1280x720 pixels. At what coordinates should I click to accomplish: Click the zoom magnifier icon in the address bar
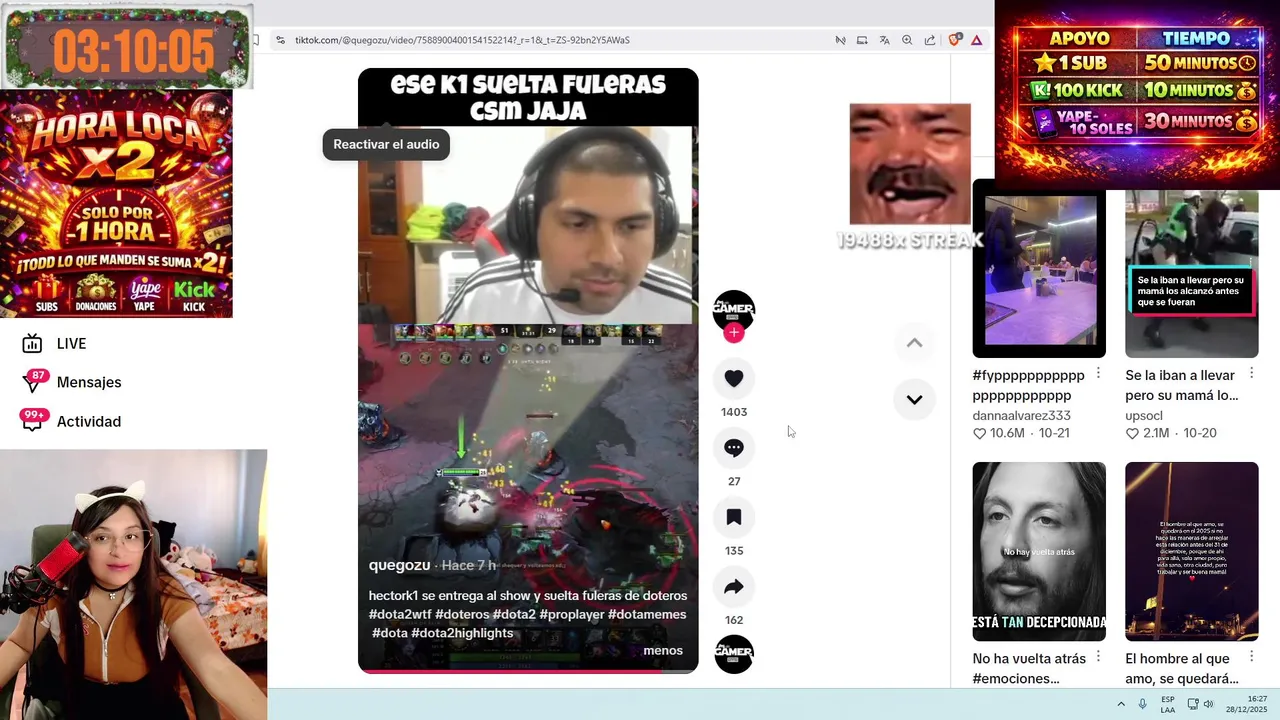(907, 40)
